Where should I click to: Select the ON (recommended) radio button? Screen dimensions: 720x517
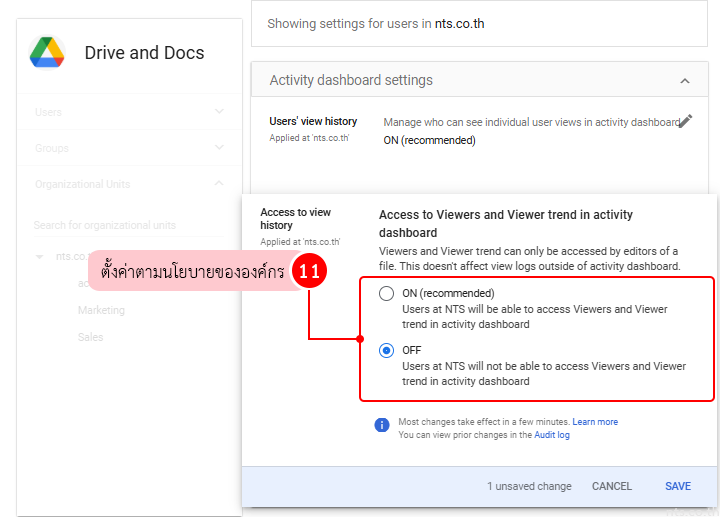(x=386, y=294)
